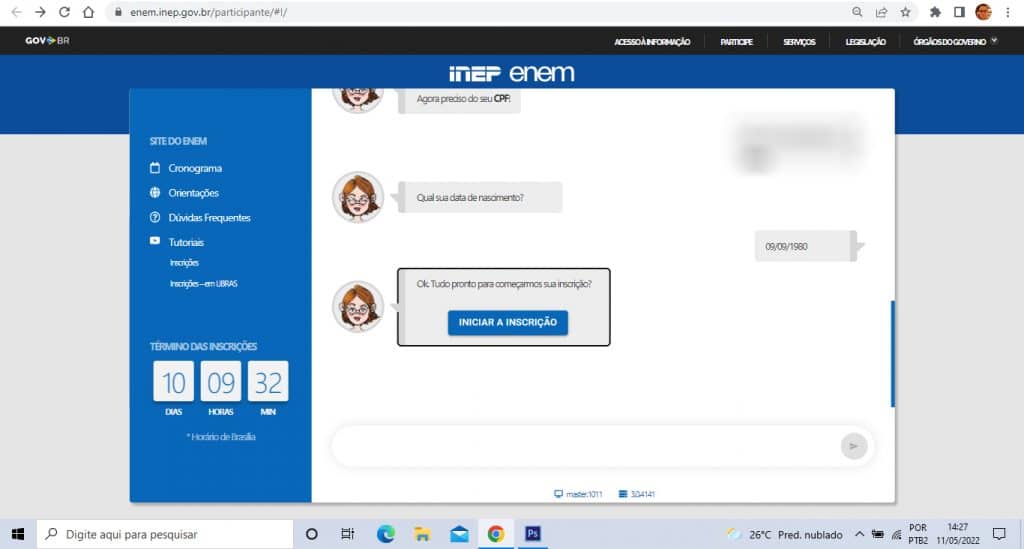Open Acesso à Informação menu

[x=652, y=42]
